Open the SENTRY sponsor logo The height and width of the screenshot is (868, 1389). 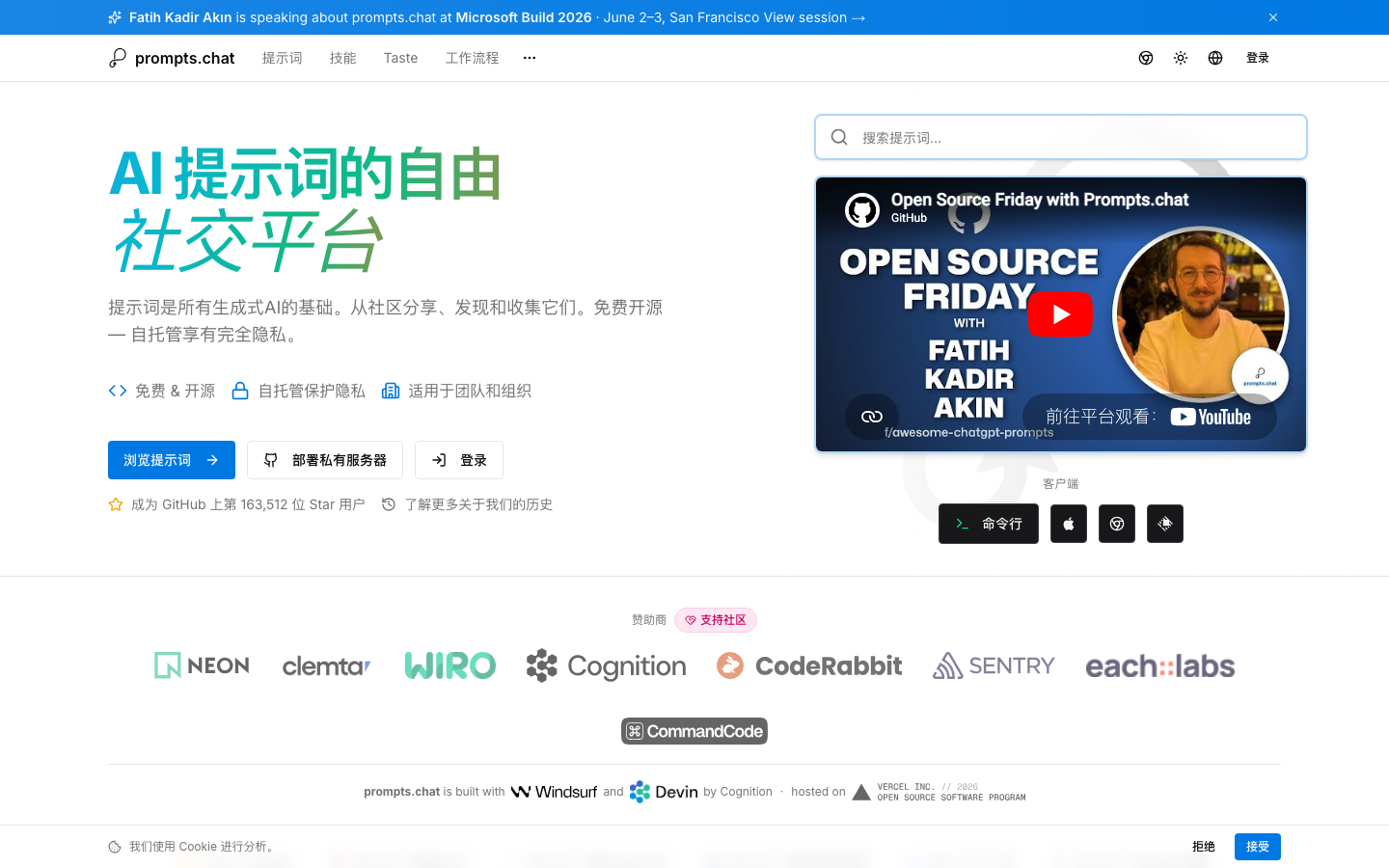(x=994, y=665)
